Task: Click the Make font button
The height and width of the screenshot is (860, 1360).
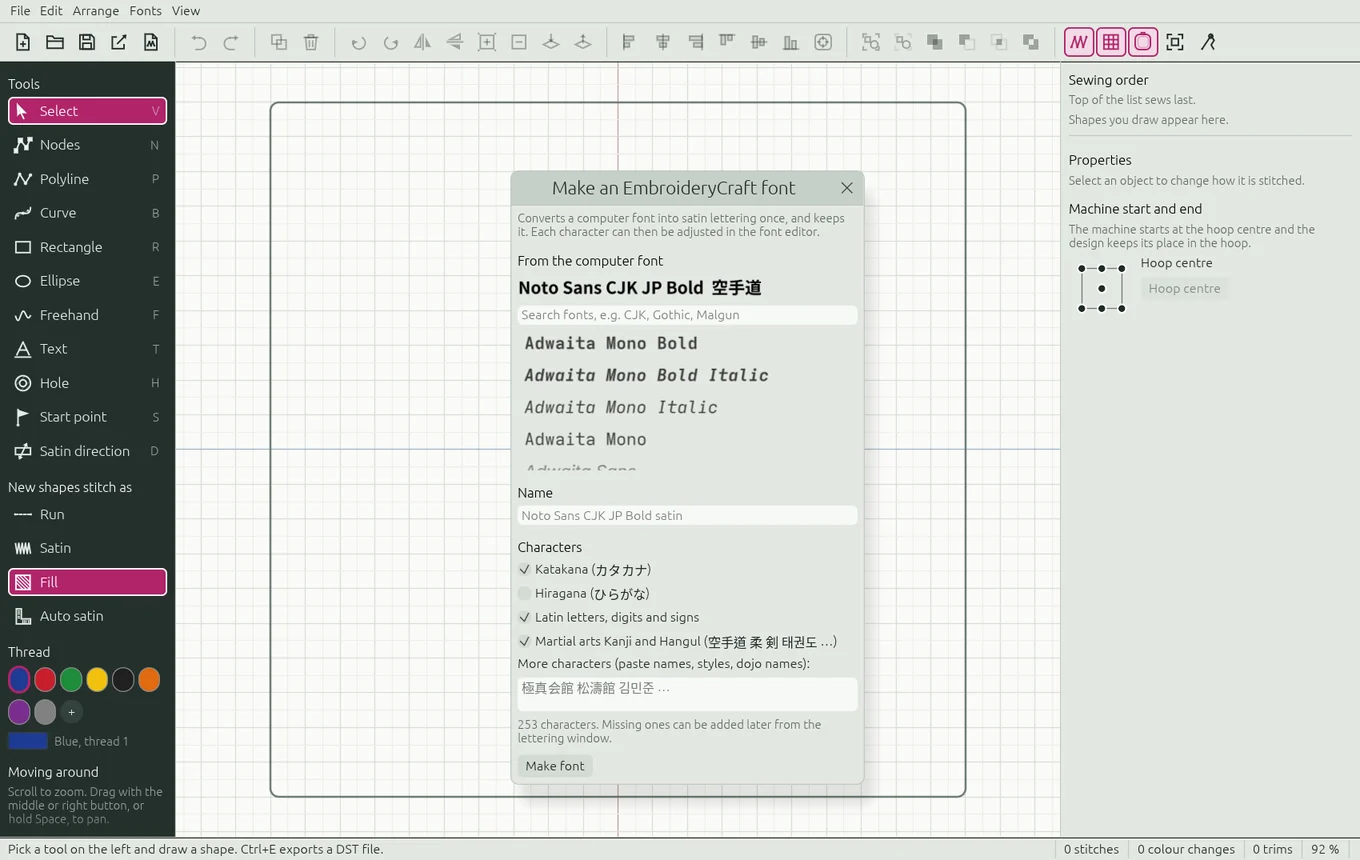Action: (555, 766)
